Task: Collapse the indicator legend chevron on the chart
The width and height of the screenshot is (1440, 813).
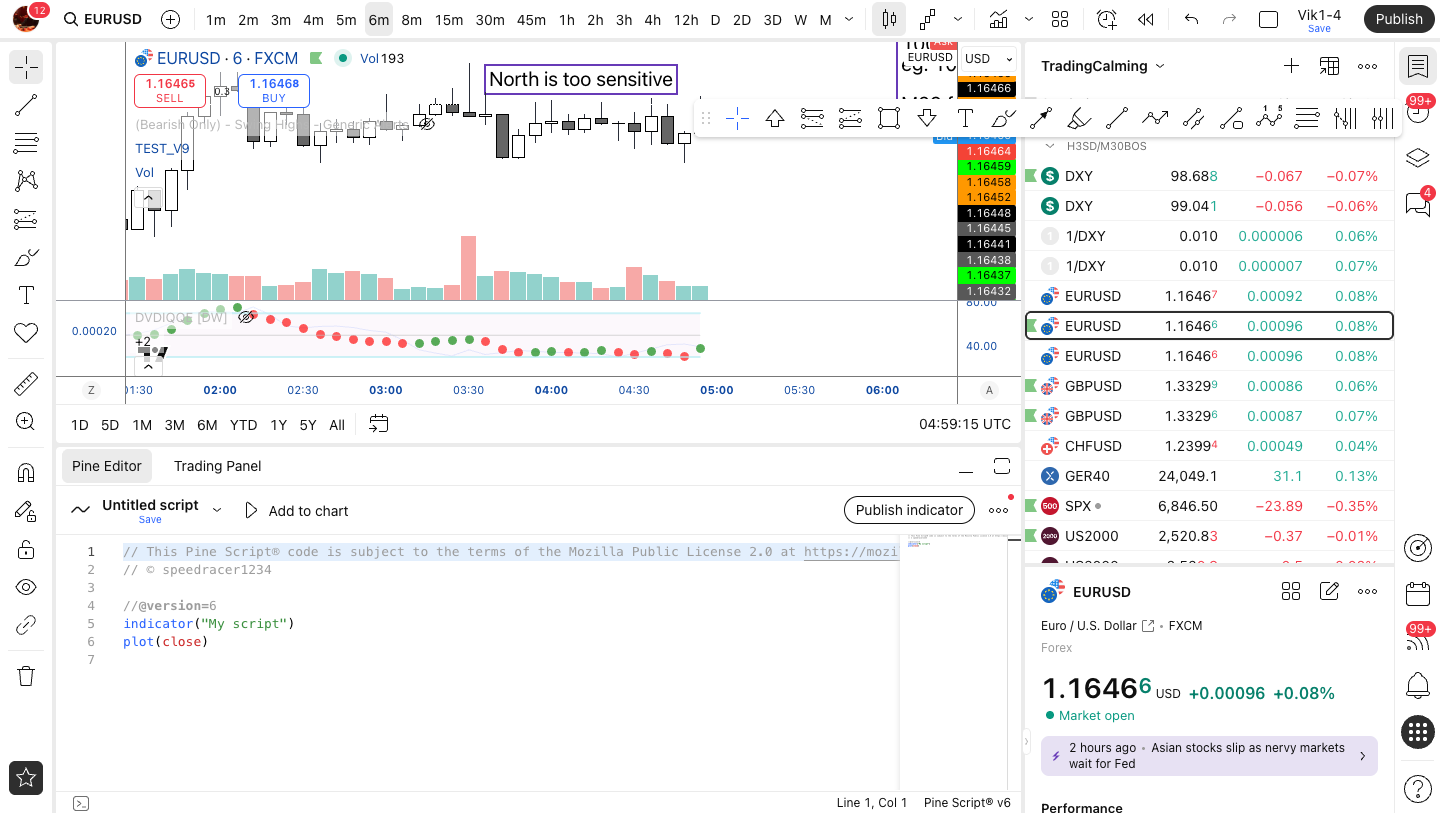Action: (x=149, y=199)
